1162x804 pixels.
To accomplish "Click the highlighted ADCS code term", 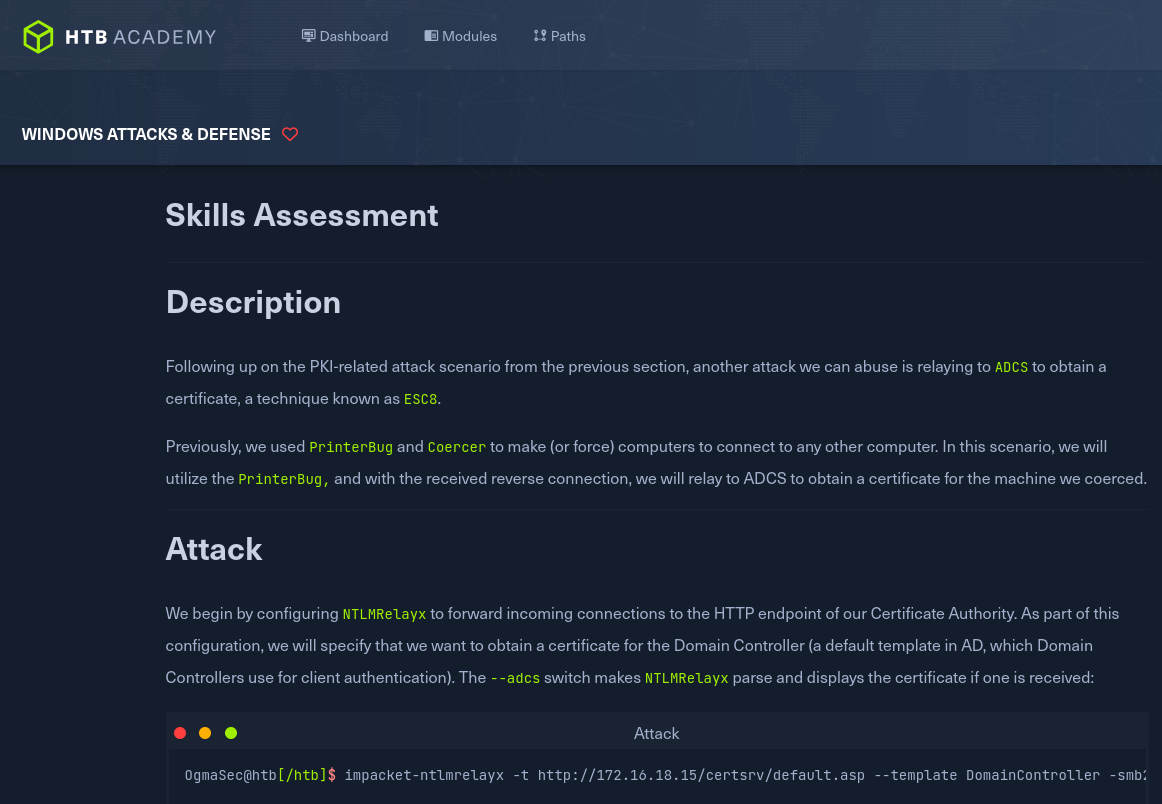I will coord(1011,367).
